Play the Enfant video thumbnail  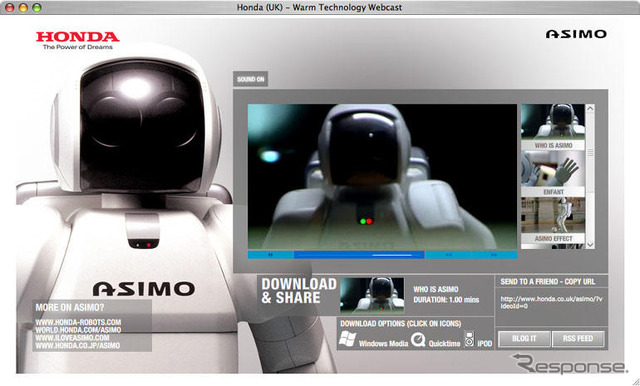[x=553, y=173]
